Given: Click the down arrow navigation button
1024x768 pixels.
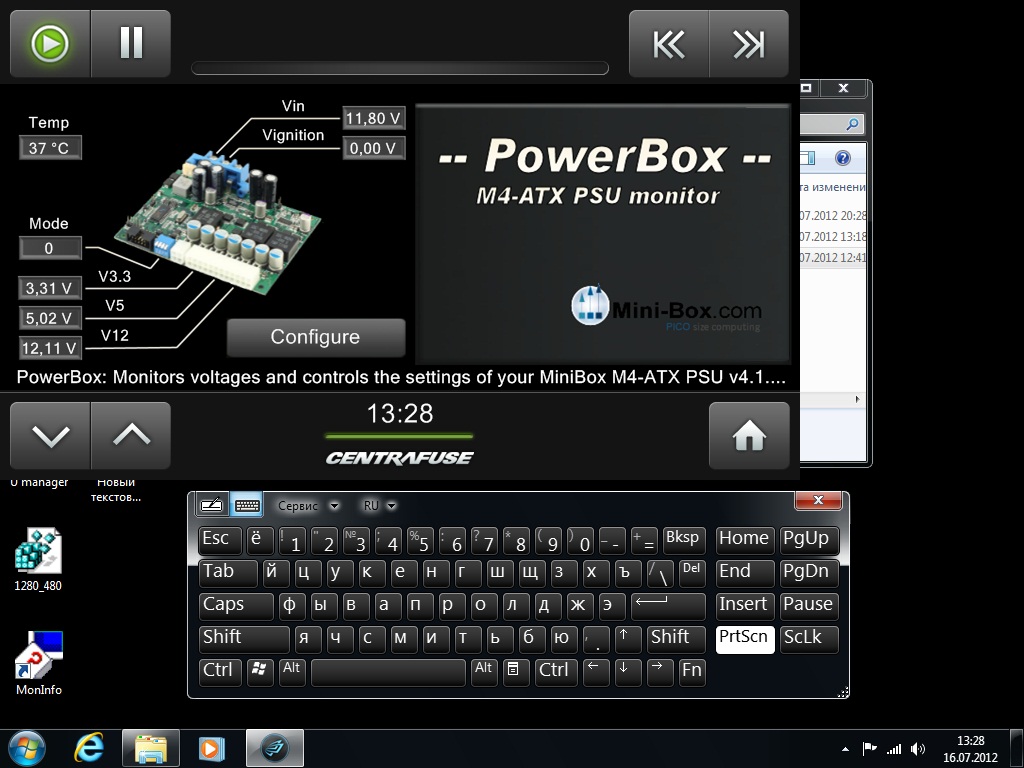Looking at the screenshot, I should coord(51,435).
